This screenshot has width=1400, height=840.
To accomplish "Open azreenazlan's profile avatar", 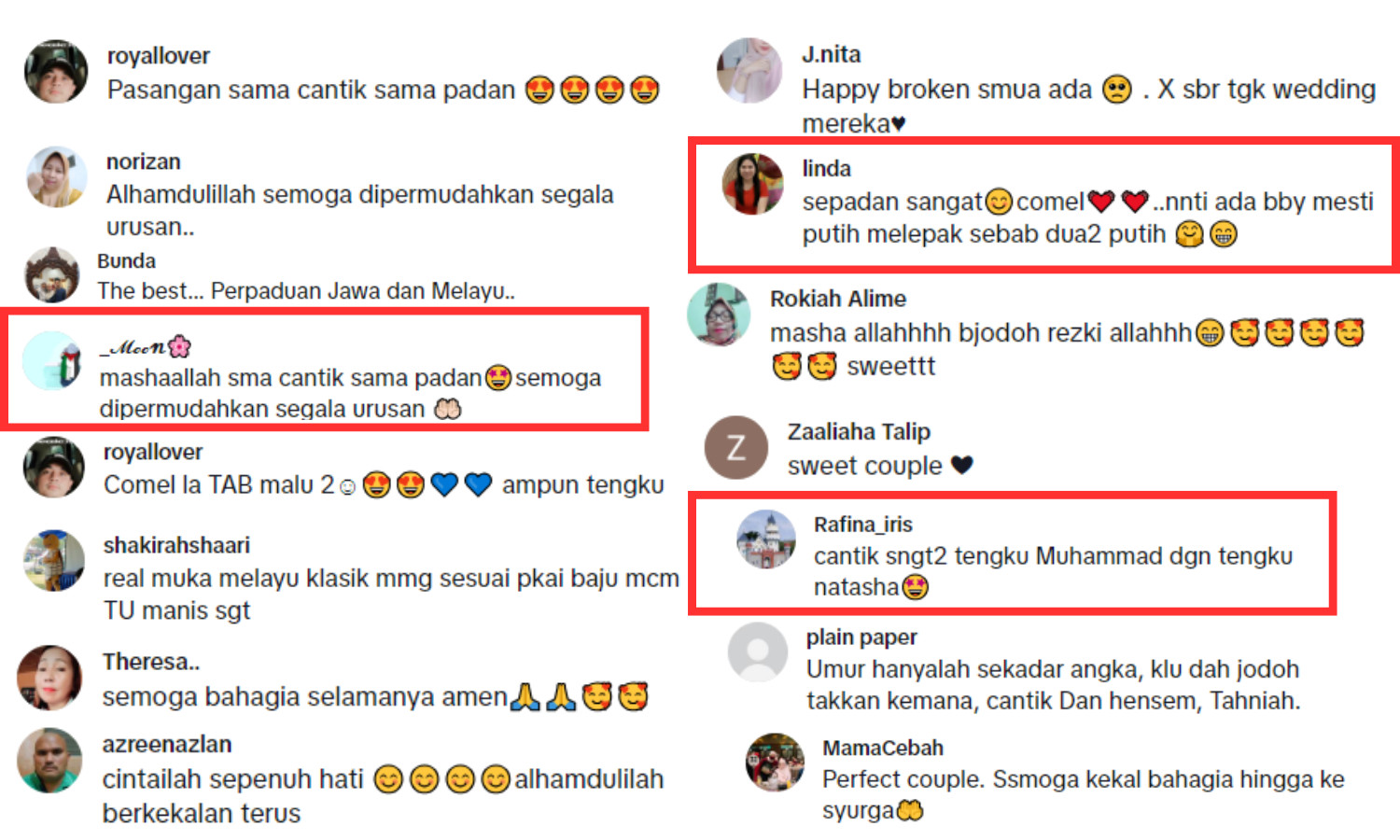I will (x=49, y=761).
